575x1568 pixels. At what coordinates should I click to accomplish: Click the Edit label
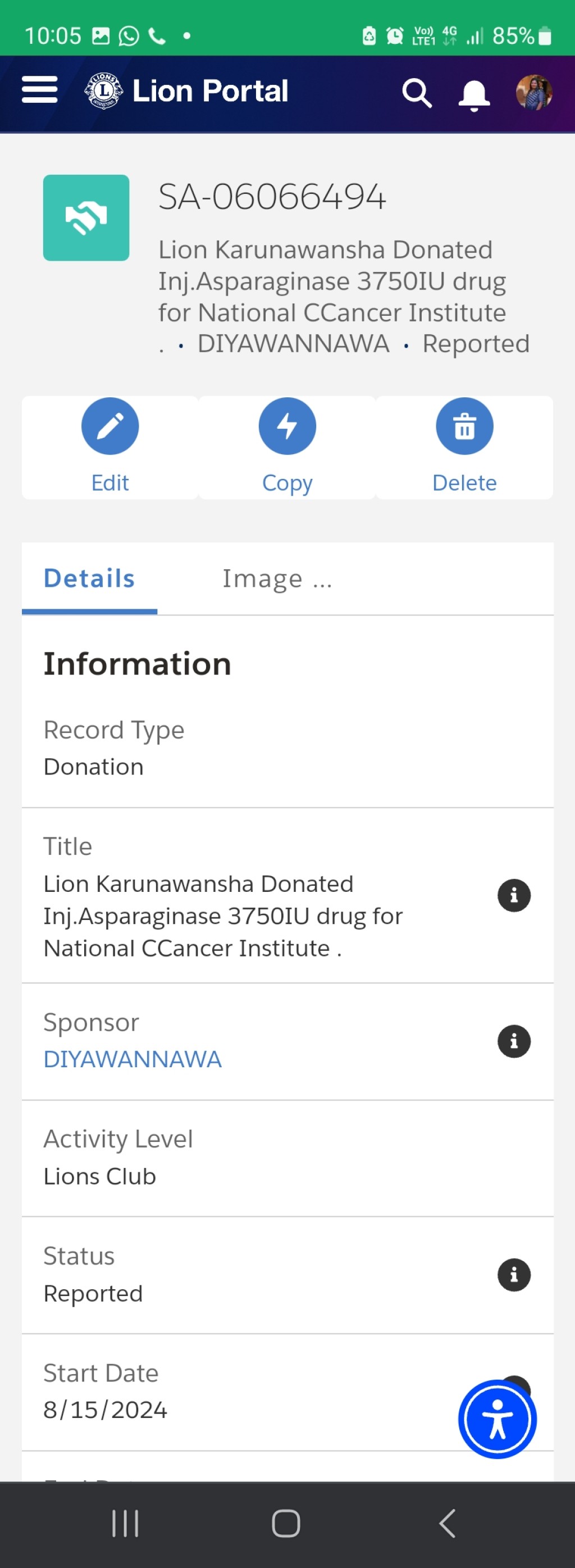point(110,483)
